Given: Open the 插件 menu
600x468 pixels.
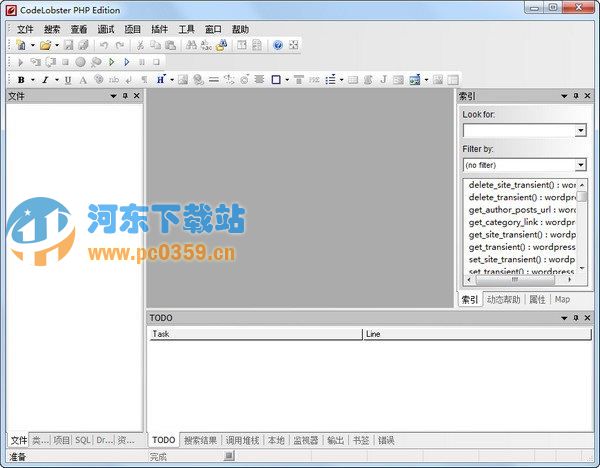Looking at the screenshot, I should 160,29.
